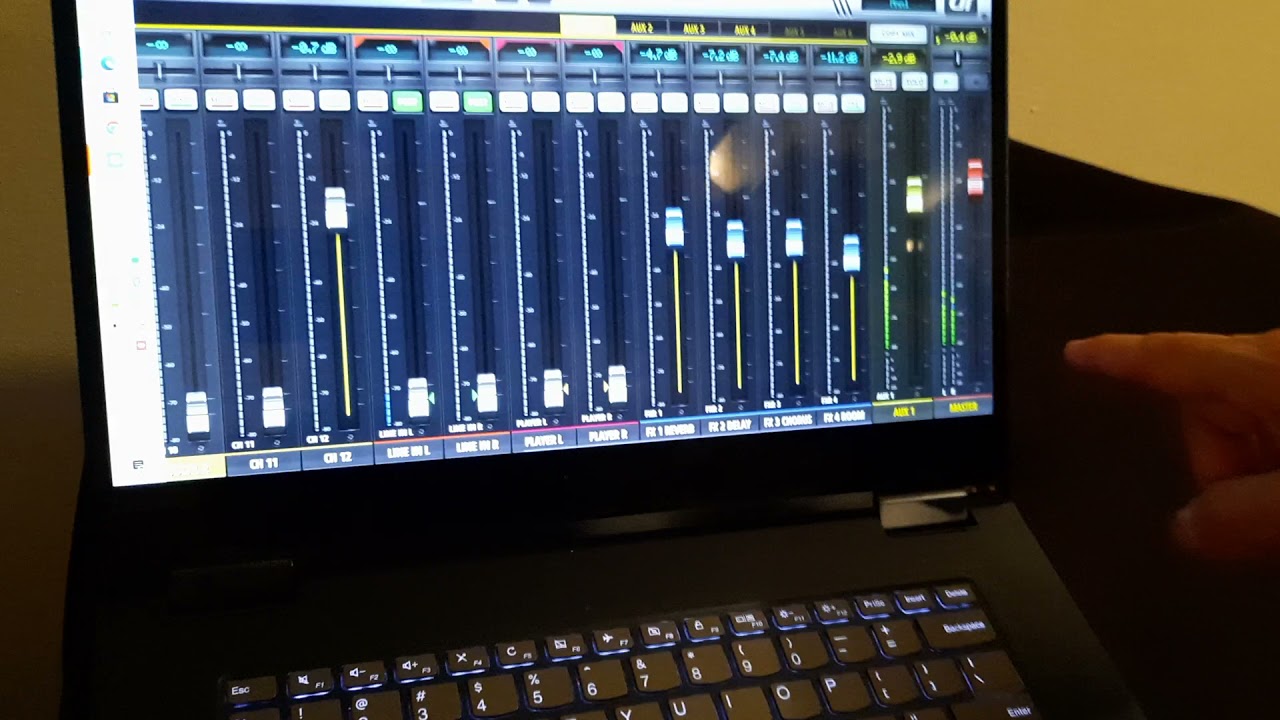Screen dimensions: 1280x720
Task: Select the highlighted yellow AUX tab
Action: coord(587,26)
